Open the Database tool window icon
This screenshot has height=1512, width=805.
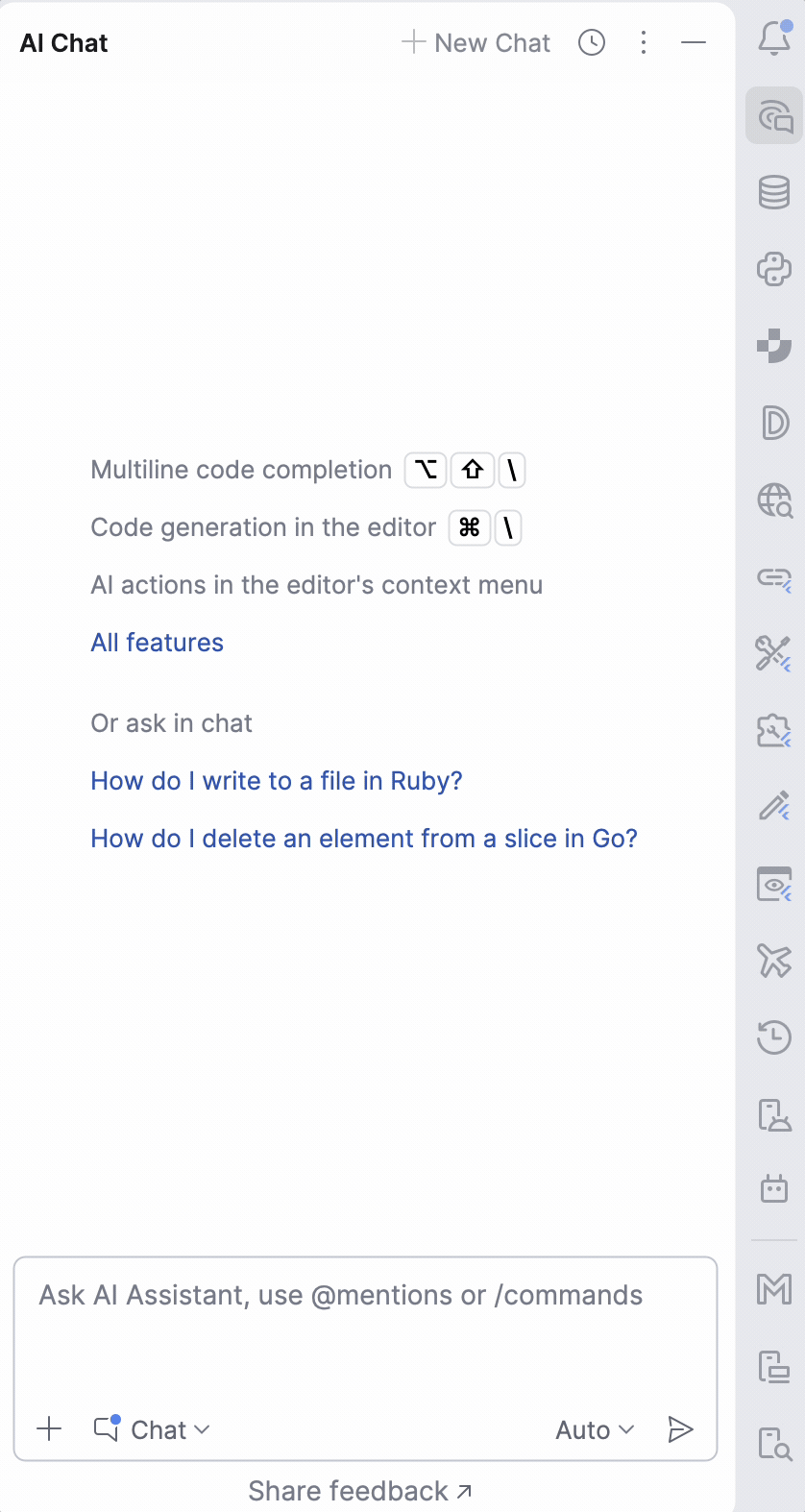click(774, 192)
